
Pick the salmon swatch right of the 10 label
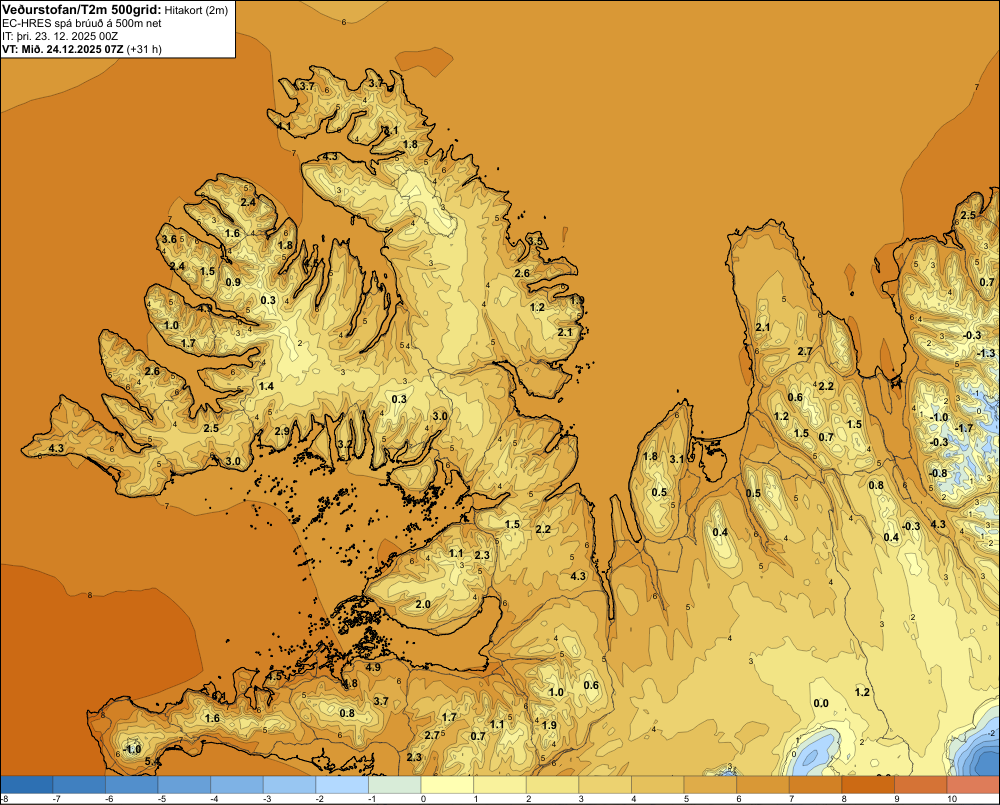pyautogui.click(x=973, y=784)
